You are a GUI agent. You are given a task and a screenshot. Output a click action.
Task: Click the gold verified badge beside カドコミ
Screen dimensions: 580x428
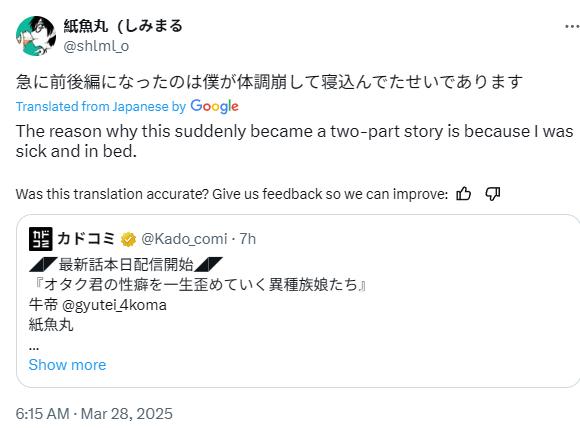pos(128,239)
